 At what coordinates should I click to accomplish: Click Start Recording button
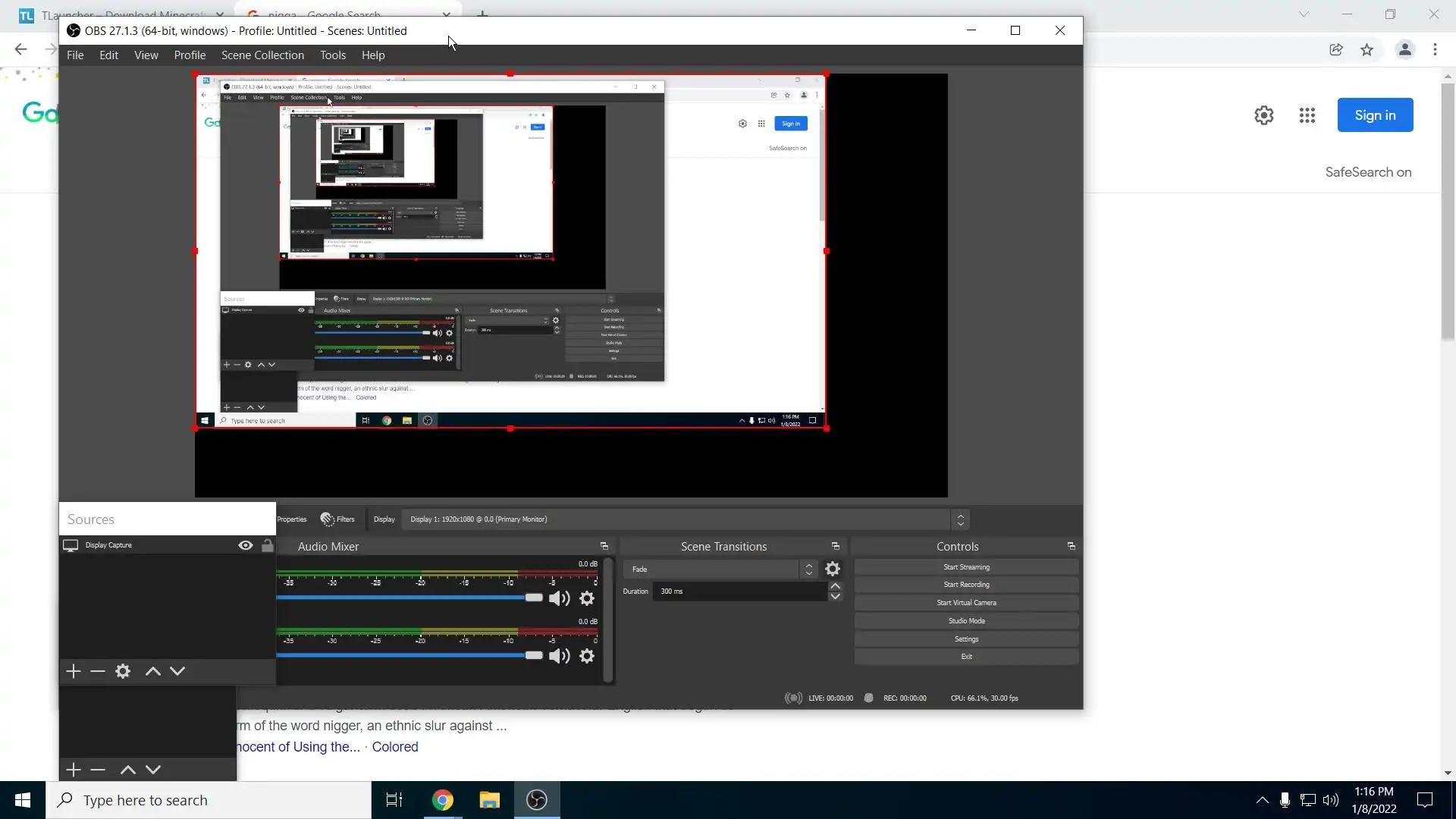point(966,585)
